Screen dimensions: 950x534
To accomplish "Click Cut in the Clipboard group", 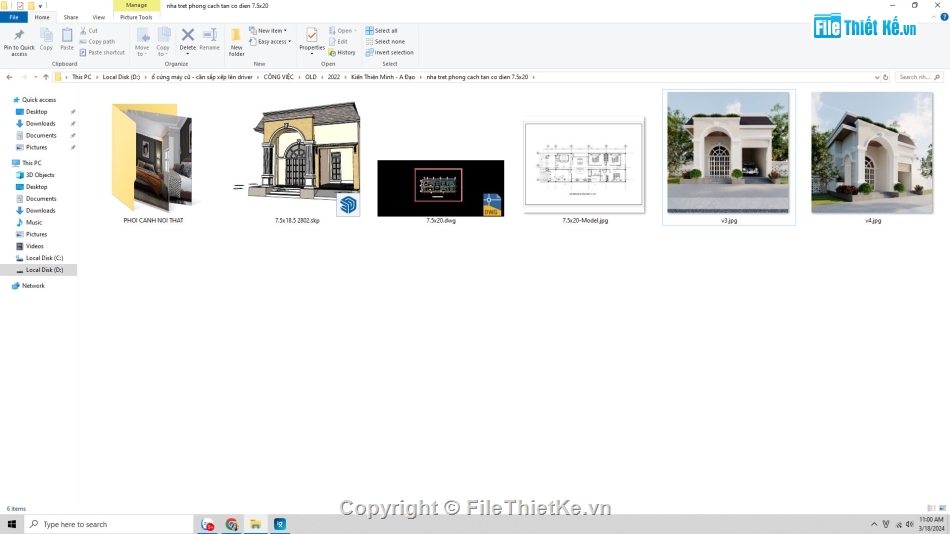I will click(88, 30).
